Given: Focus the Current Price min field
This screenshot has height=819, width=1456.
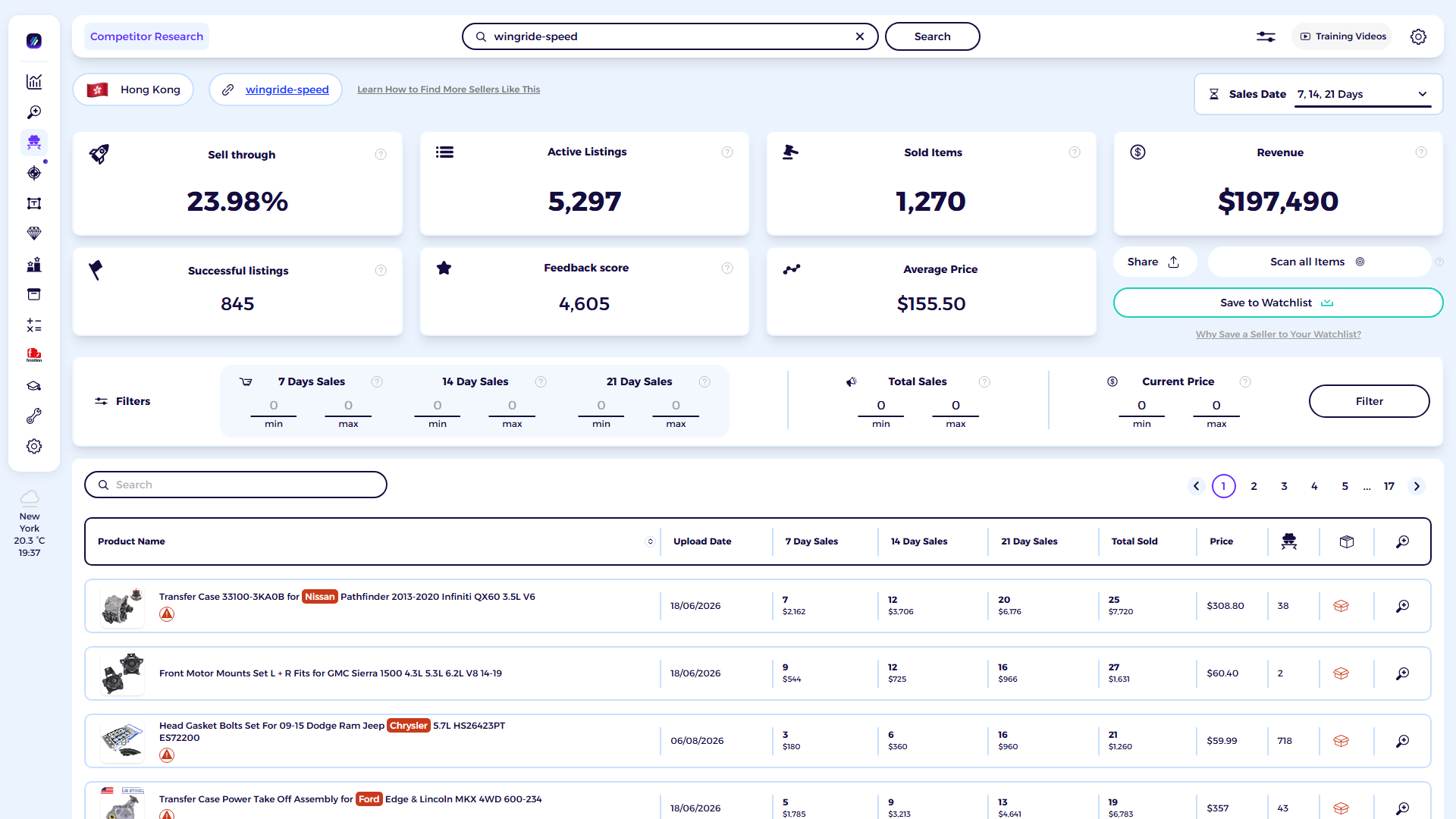Looking at the screenshot, I should 1141,406.
